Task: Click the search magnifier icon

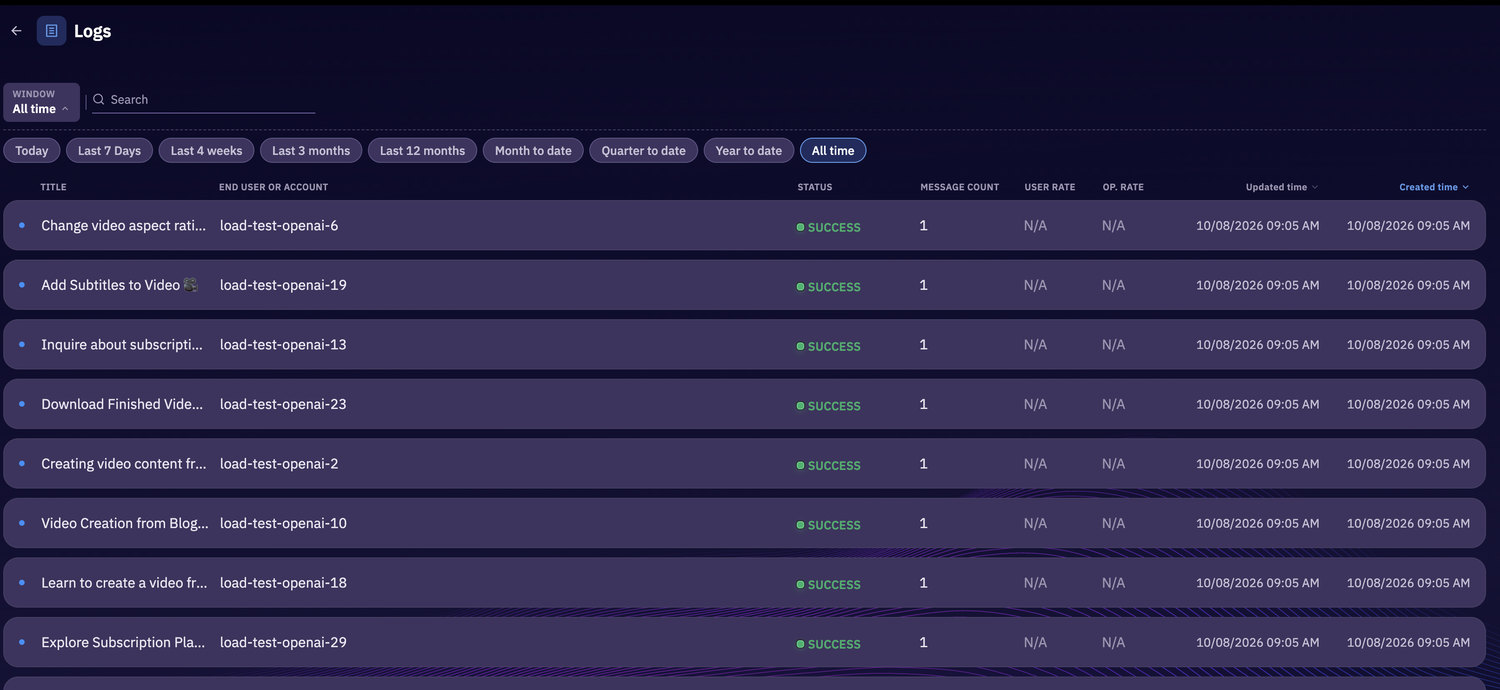Action: [x=99, y=100]
